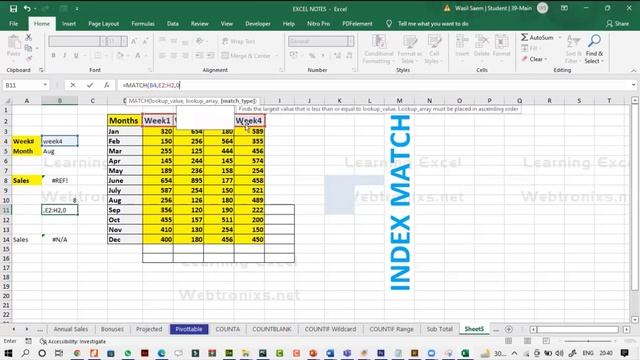Screen dimensions: 640x360
Task: Expand the formula bar chevron
Action: 633,85
